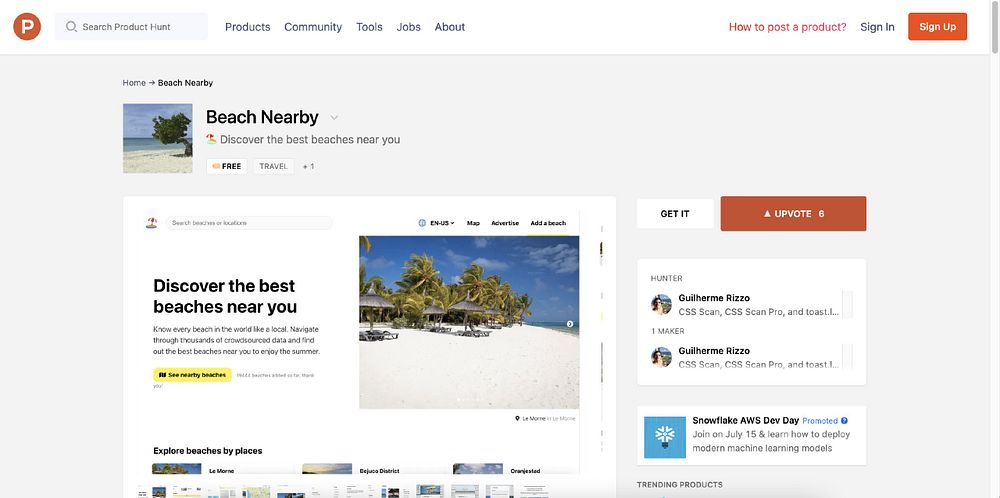
Task: Open the Community menu
Action: click(x=313, y=27)
